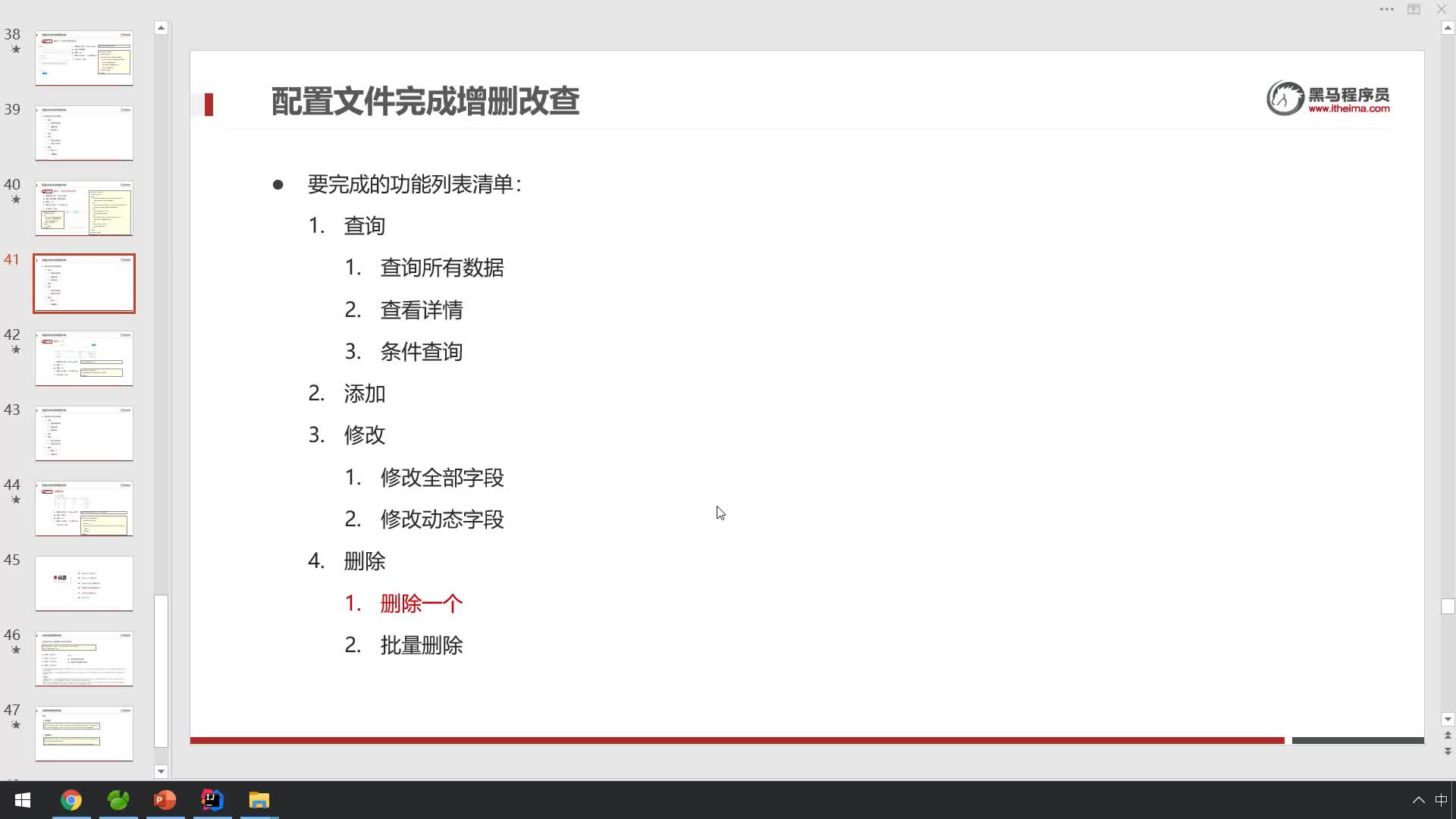
Task: Click animation star icon under slide 42
Action: (x=15, y=350)
